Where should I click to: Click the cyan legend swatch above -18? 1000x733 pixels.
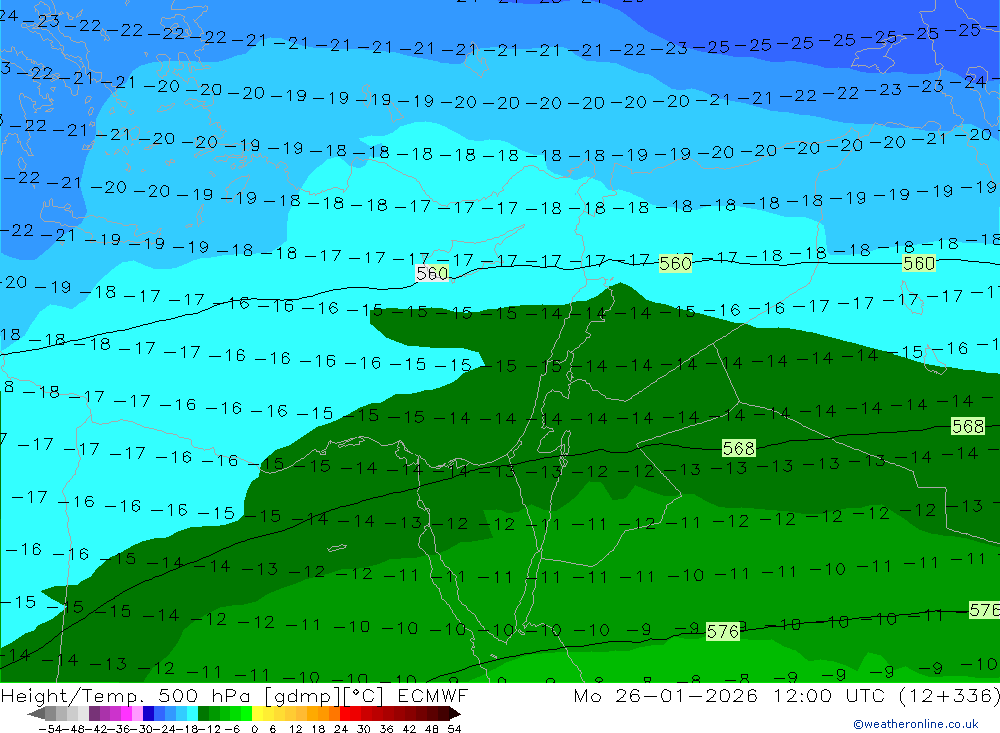point(192,713)
